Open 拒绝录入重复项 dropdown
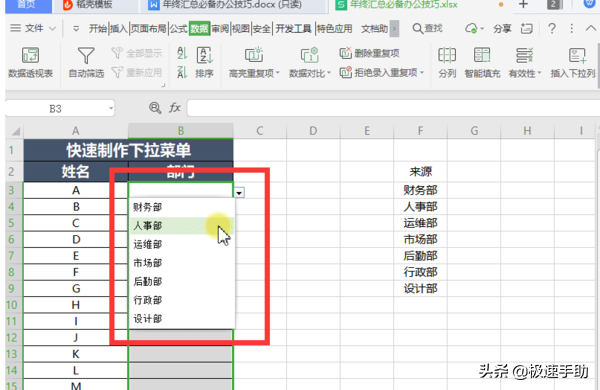Image resolution: width=600 pixels, height=390 pixels. click(382, 72)
